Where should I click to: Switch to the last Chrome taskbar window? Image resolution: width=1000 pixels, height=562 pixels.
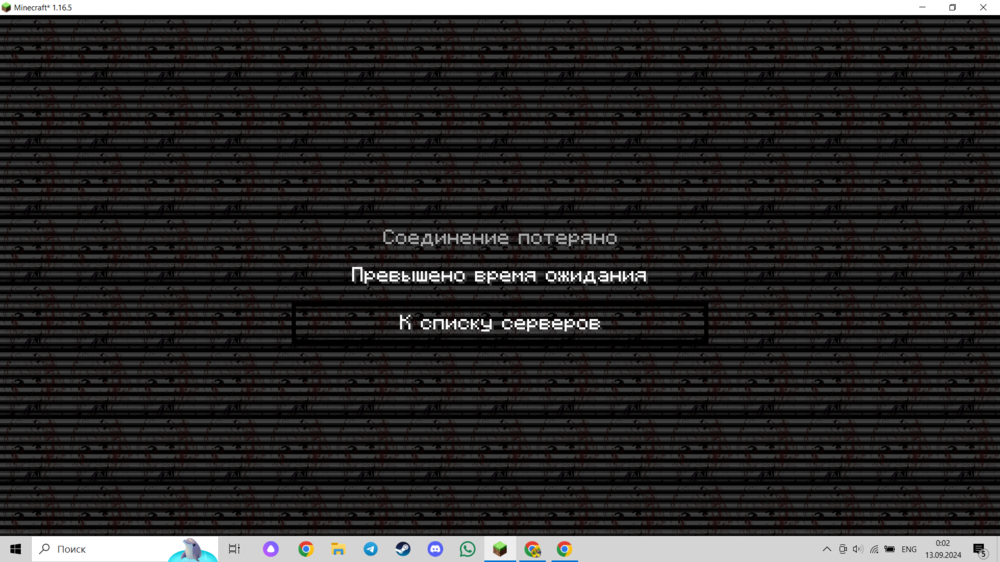(564, 549)
